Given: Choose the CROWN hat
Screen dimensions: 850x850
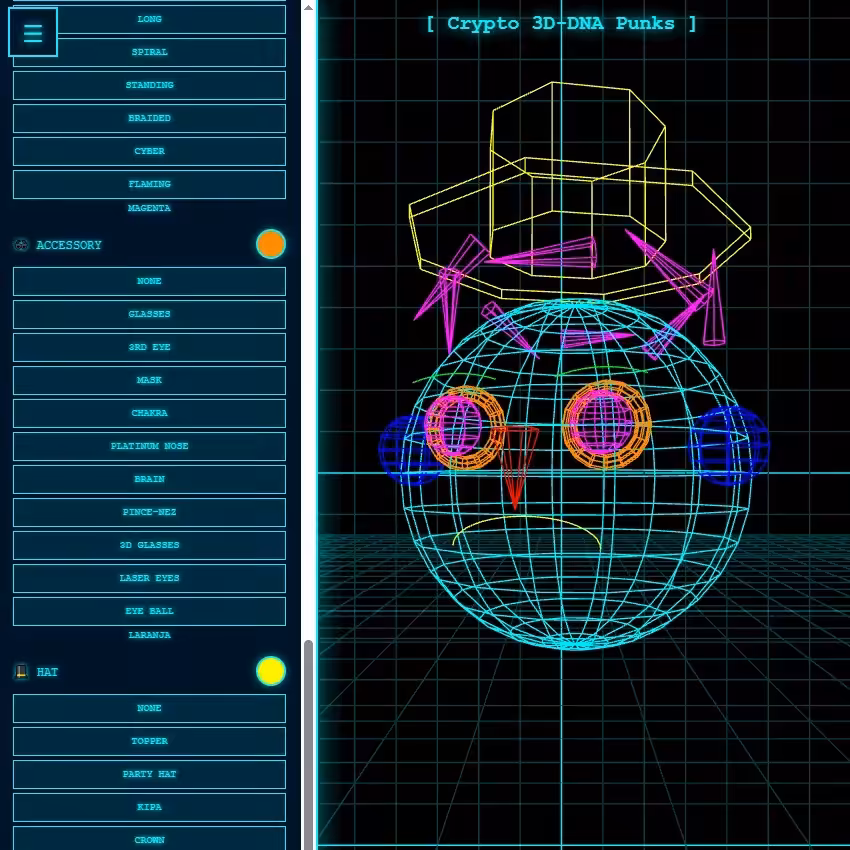Looking at the screenshot, I should click(x=149, y=839).
